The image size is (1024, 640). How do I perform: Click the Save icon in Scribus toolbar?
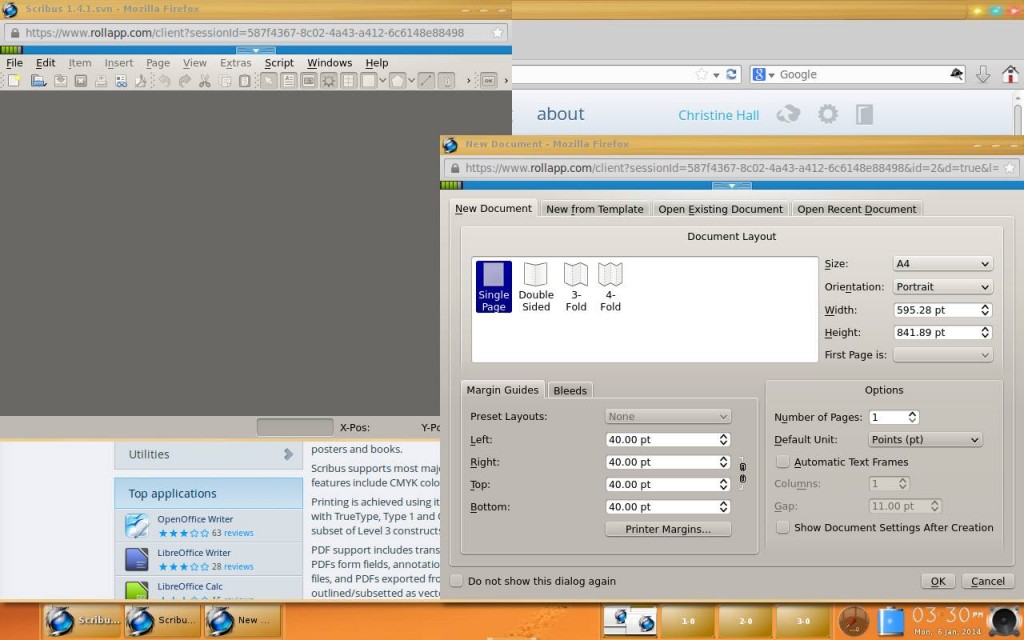pyautogui.click(x=60, y=81)
